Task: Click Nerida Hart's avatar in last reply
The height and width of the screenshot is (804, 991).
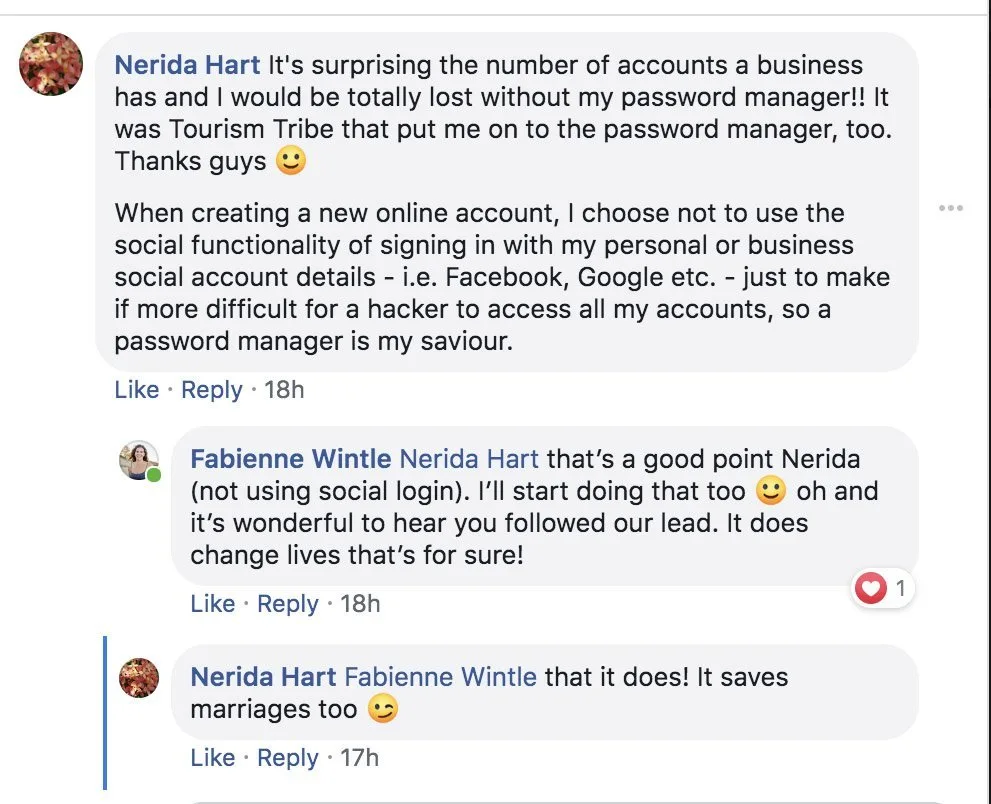Action: pos(139,677)
